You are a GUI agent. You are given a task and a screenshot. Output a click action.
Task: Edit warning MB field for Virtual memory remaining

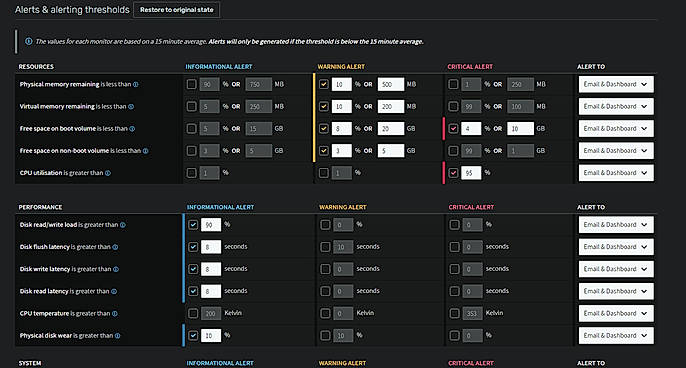pos(391,106)
